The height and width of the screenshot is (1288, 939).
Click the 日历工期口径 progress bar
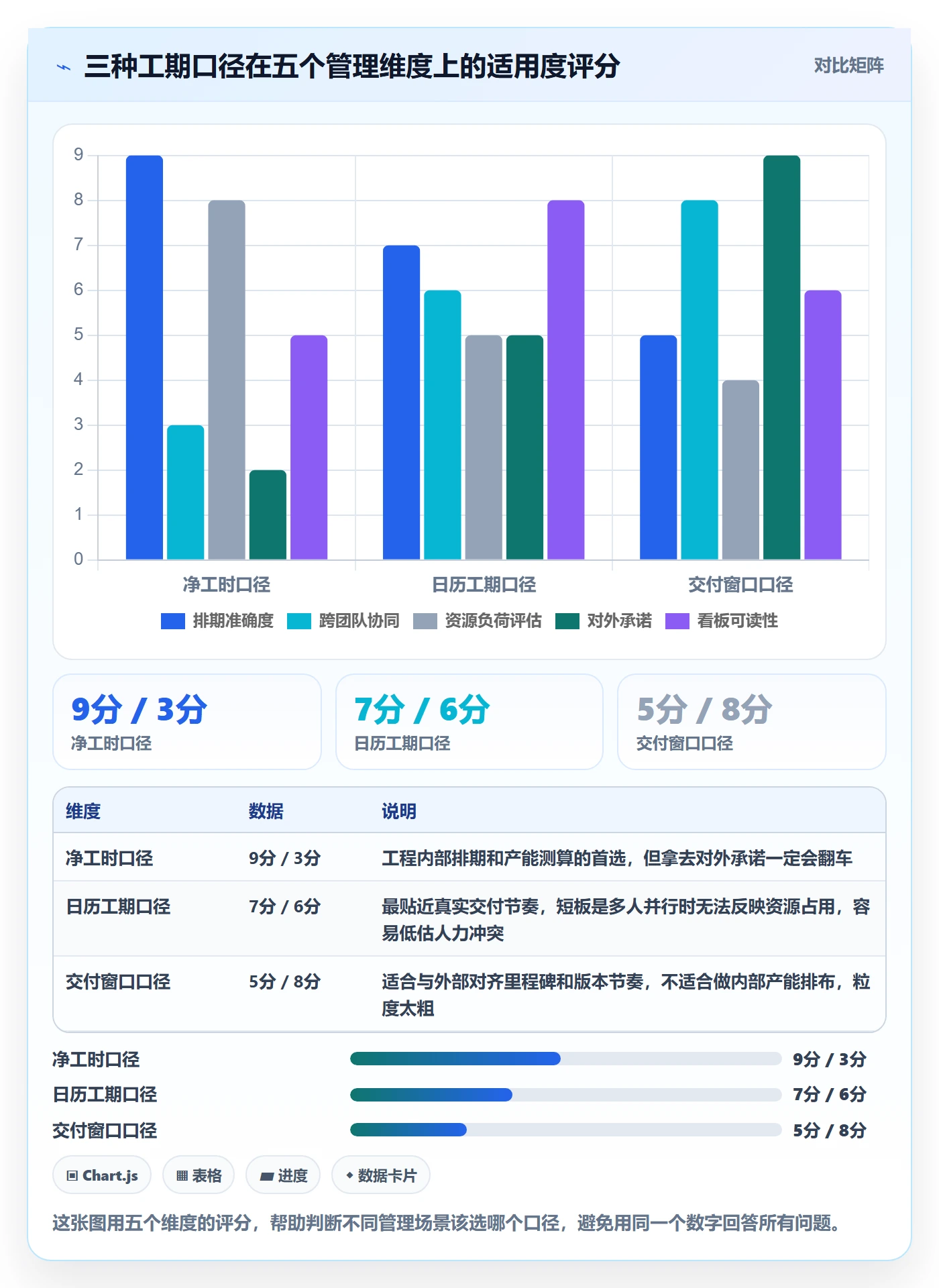point(565,1095)
